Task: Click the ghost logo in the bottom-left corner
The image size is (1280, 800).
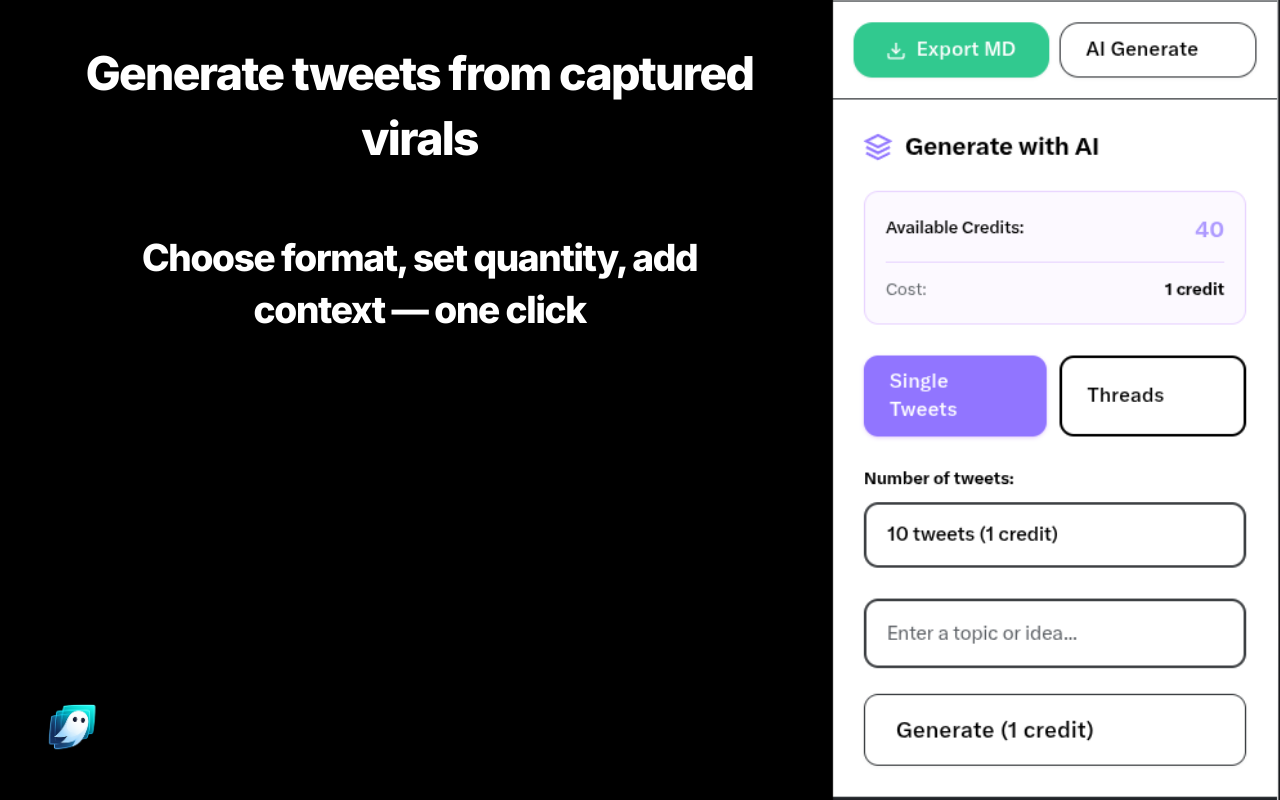Action: (x=73, y=727)
